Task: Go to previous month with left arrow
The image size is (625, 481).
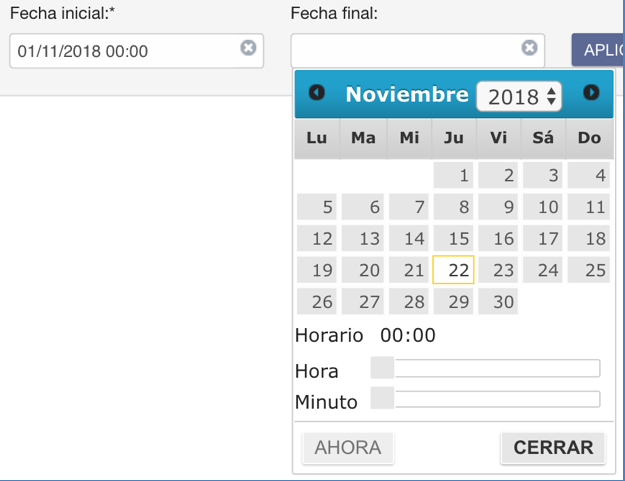Action: coord(317,93)
